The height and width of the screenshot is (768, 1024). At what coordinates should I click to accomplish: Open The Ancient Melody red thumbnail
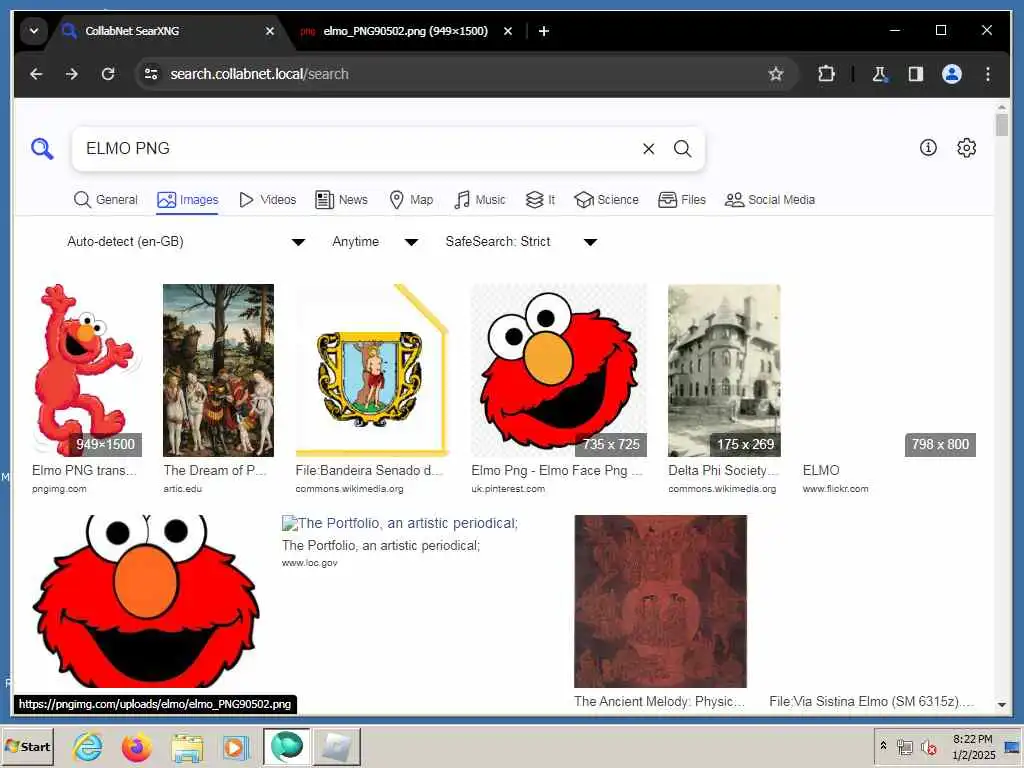(x=660, y=601)
